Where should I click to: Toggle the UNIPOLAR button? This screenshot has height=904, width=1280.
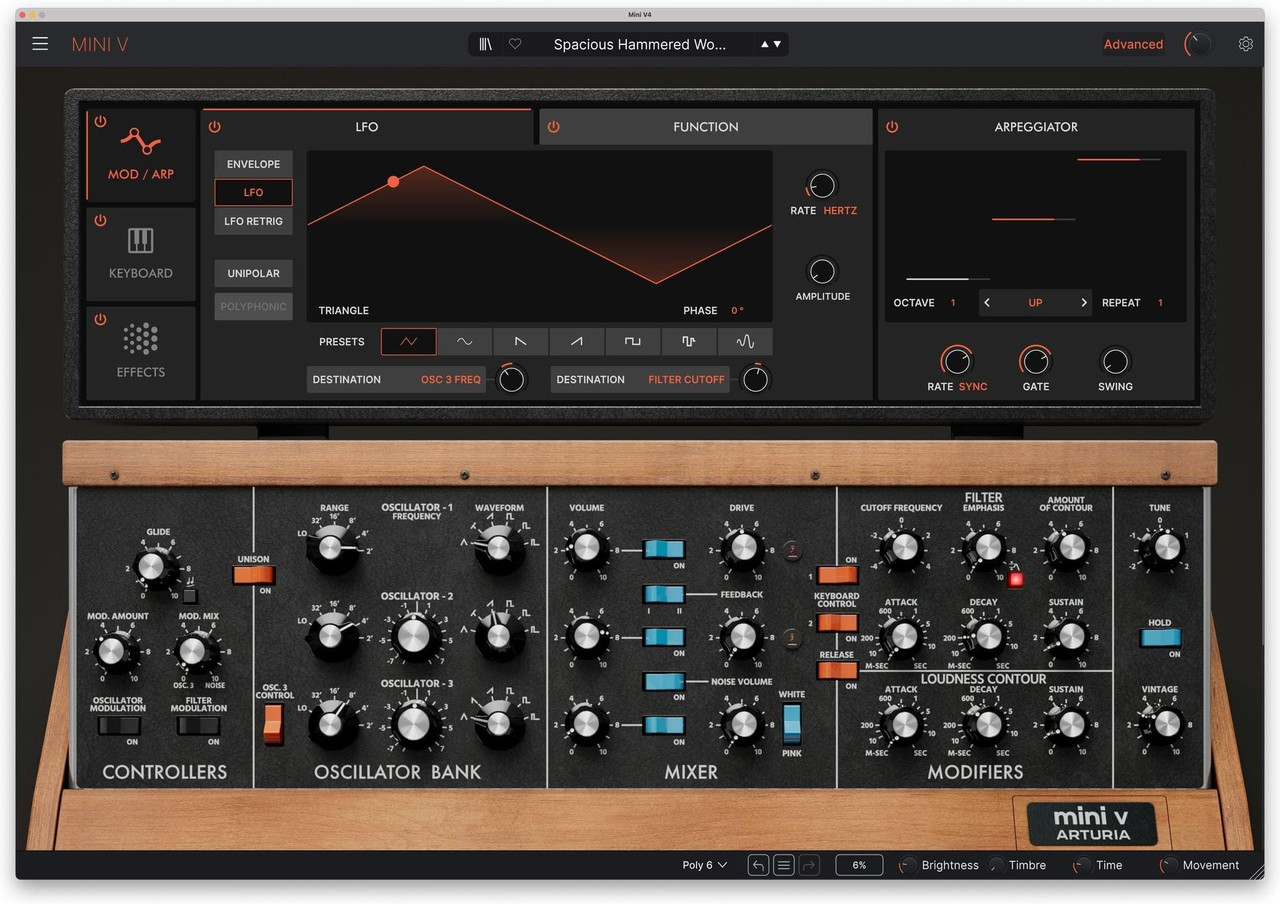pyautogui.click(x=253, y=273)
